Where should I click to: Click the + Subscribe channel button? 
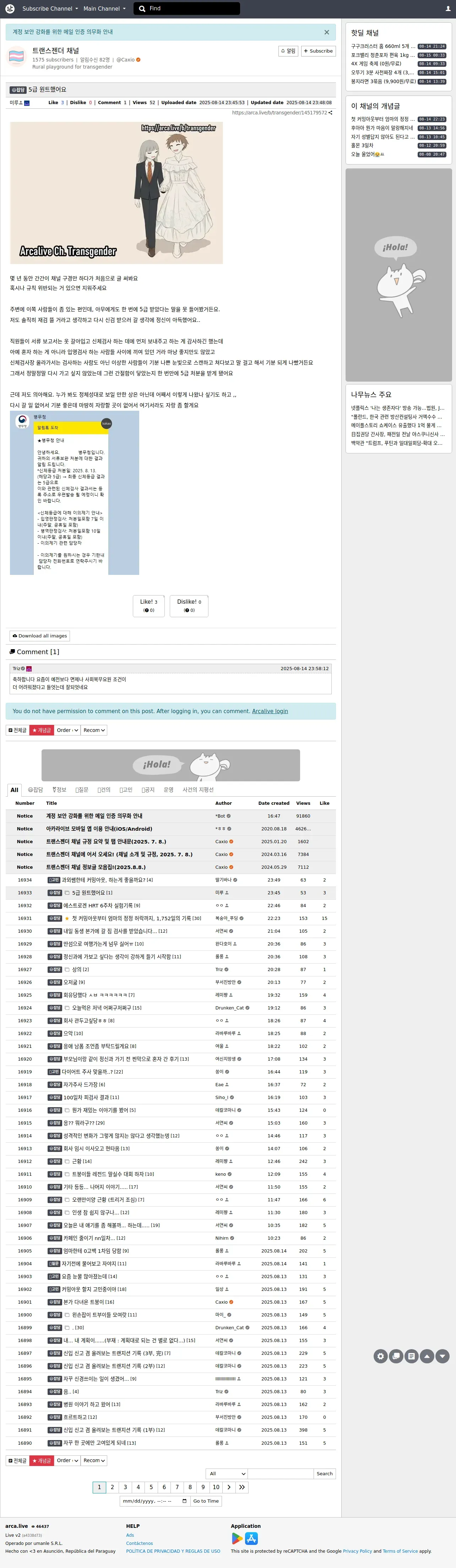pos(319,51)
